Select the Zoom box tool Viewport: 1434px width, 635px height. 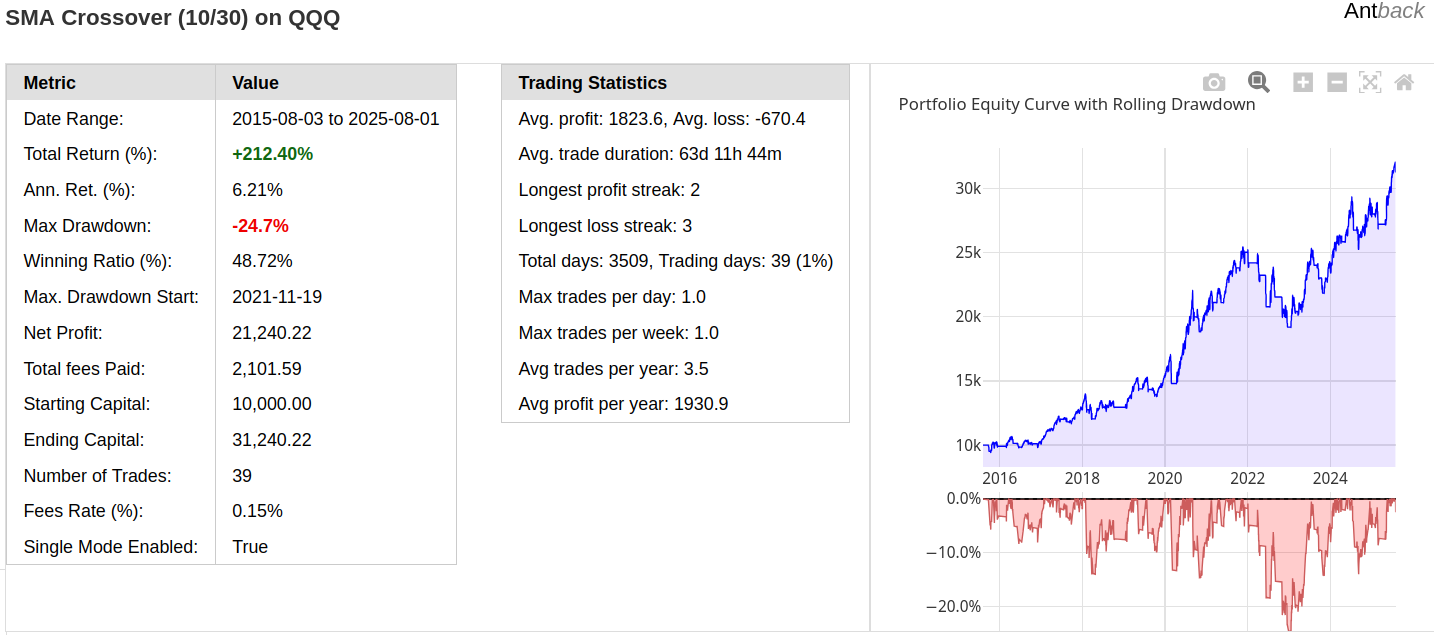click(1258, 83)
